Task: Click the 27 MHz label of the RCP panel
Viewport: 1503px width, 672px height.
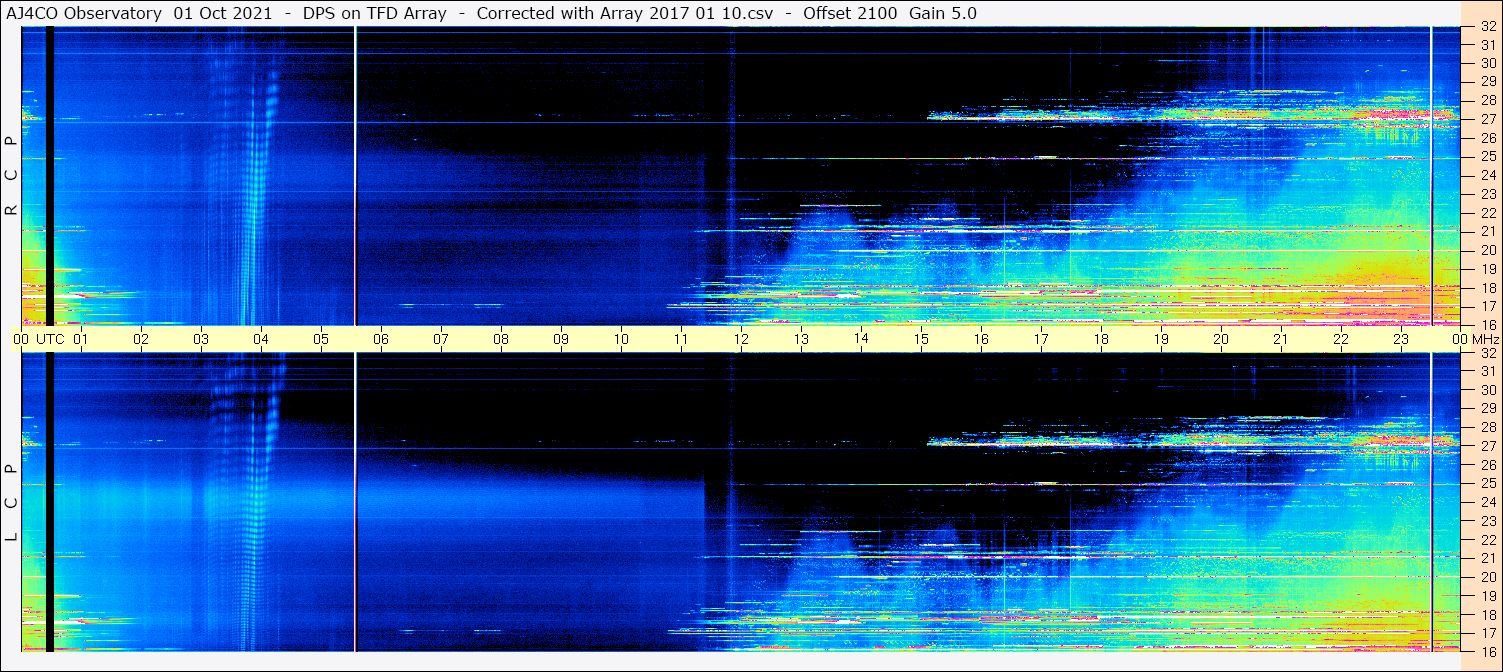Action: pos(1487,119)
